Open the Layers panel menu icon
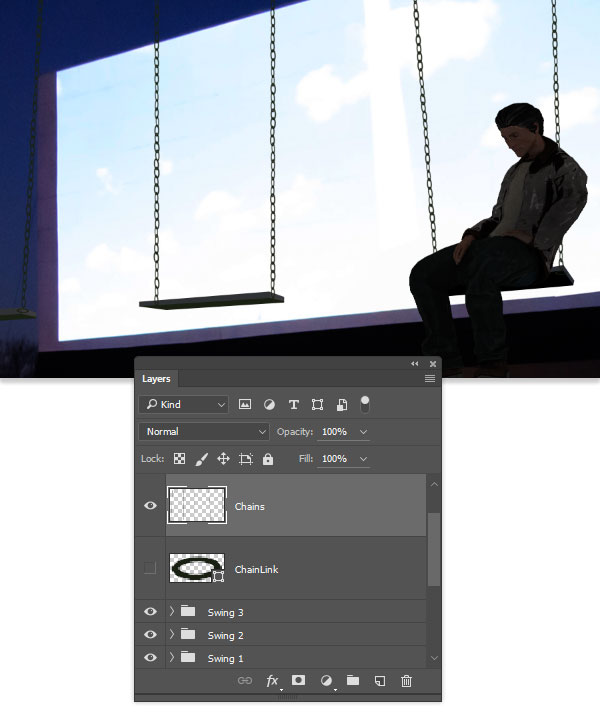This screenshot has width=600, height=723. [430, 379]
